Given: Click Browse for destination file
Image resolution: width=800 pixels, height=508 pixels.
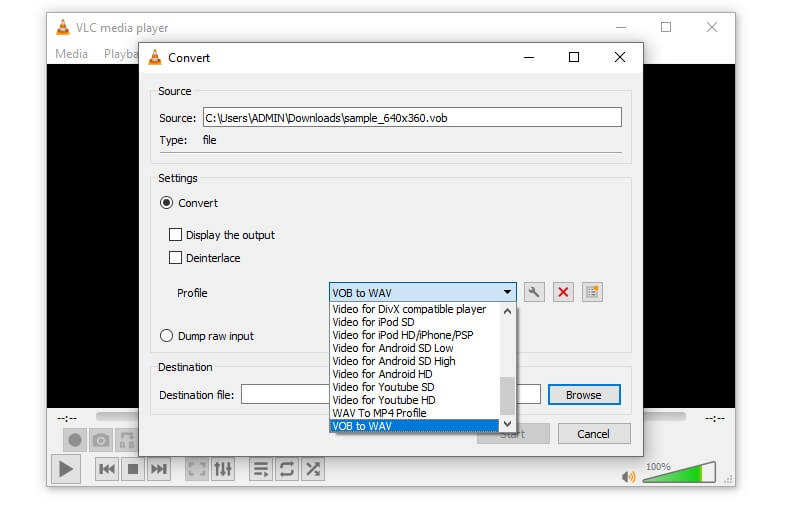Looking at the screenshot, I should [x=583, y=395].
